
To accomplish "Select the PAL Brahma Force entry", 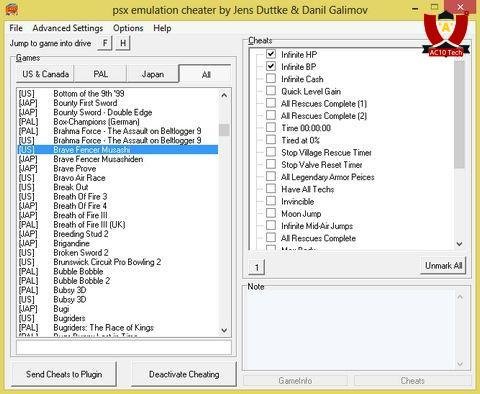I will [x=118, y=131].
